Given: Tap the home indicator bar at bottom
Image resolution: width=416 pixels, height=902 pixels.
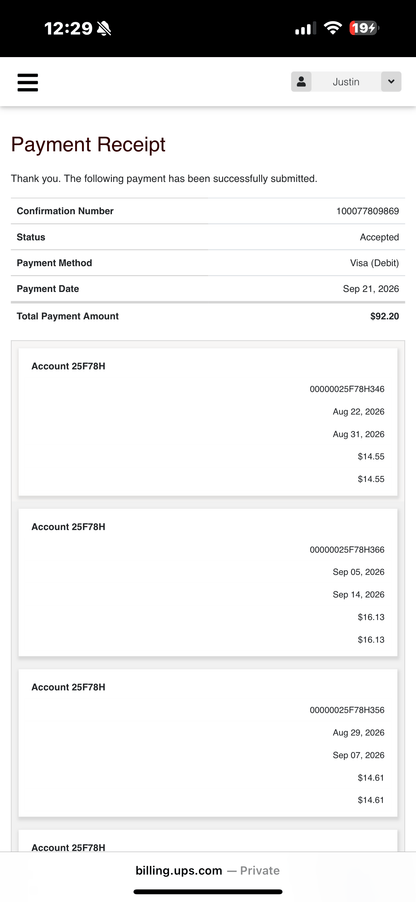Looking at the screenshot, I should 208,892.
